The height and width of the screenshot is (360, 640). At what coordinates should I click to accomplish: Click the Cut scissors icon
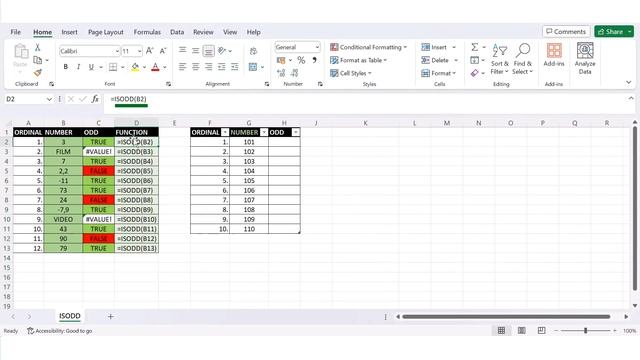point(38,47)
